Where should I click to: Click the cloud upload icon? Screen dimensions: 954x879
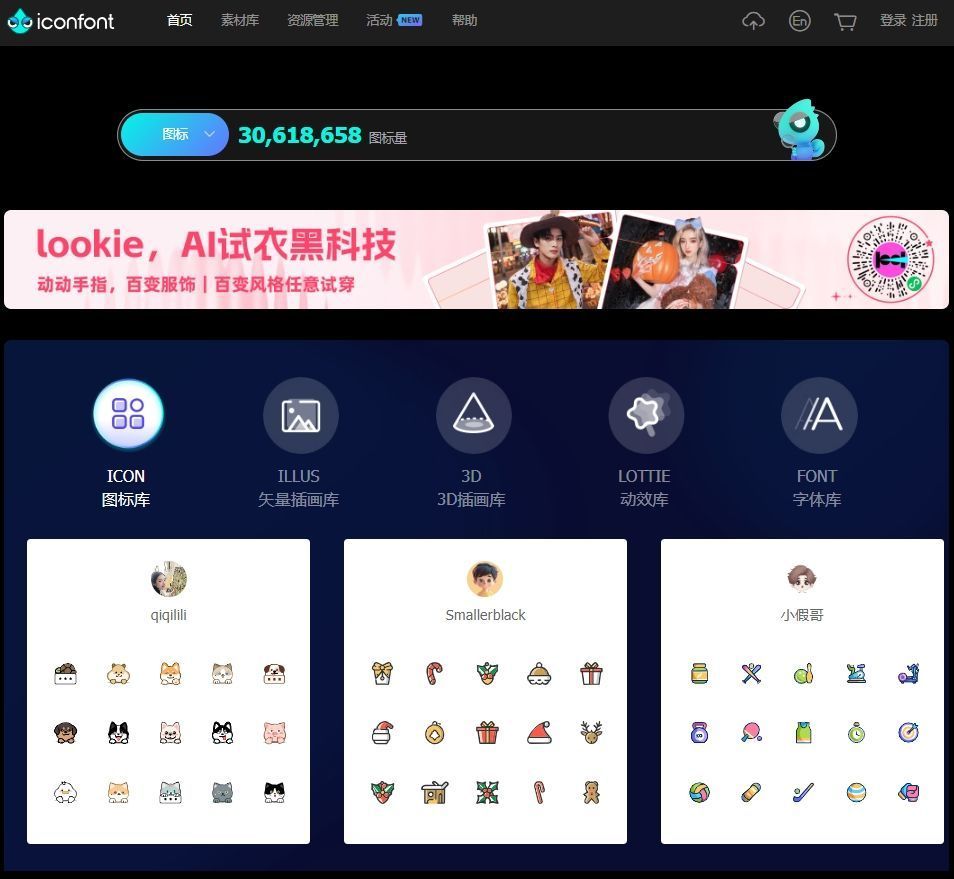click(x=753, y=21)
